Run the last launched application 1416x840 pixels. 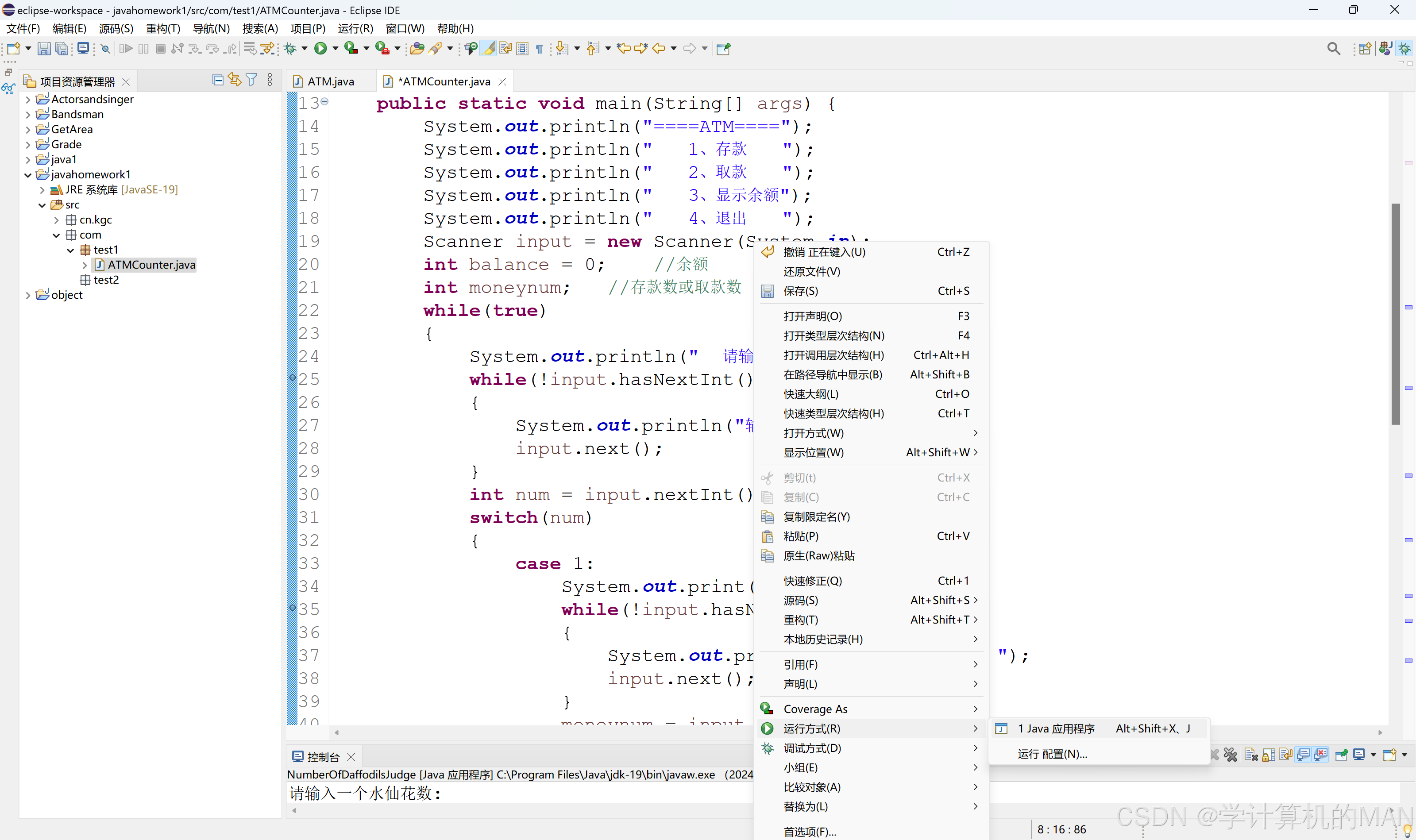[x=321, y=48]
